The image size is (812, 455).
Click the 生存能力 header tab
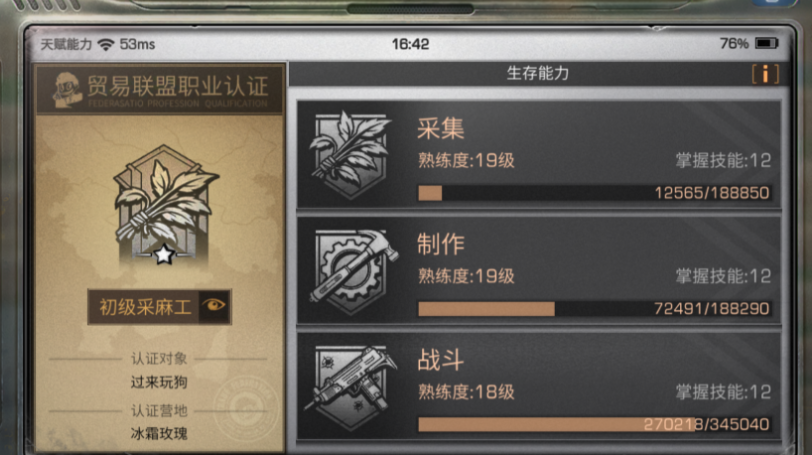pyautogui.click(x=538, y=74)
